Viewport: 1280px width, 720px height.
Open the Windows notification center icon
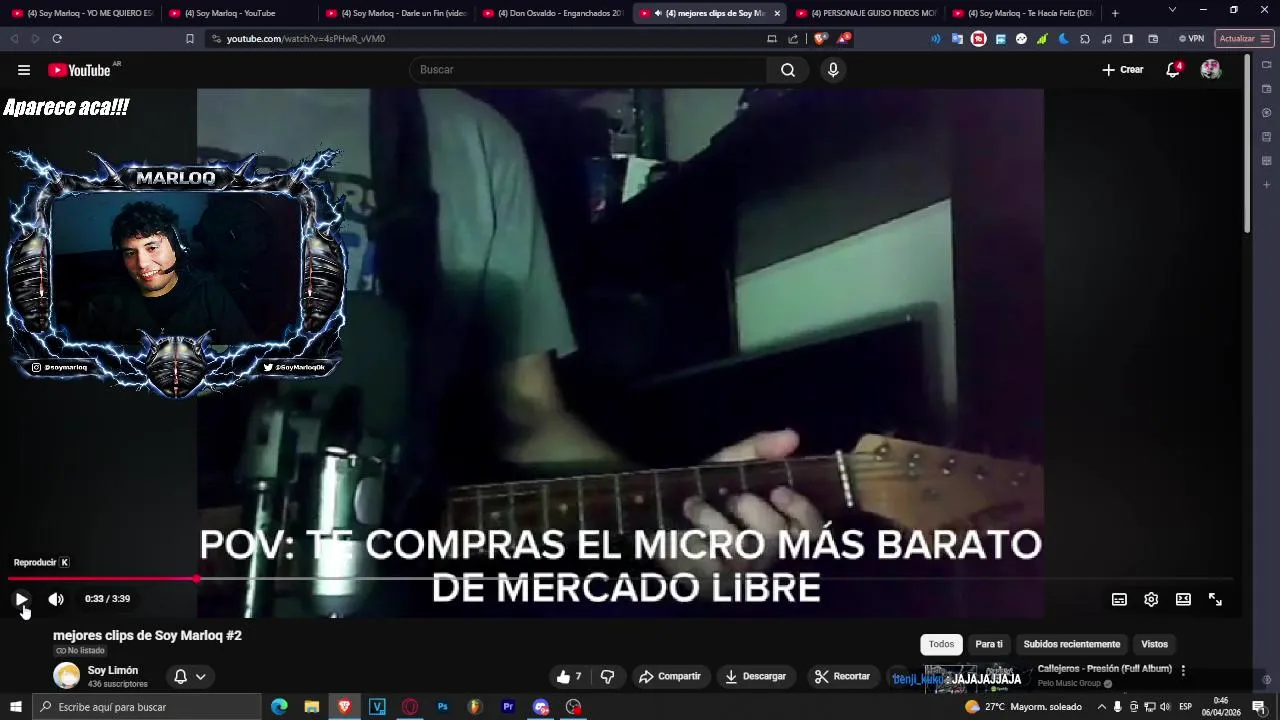coord(1259,707)
